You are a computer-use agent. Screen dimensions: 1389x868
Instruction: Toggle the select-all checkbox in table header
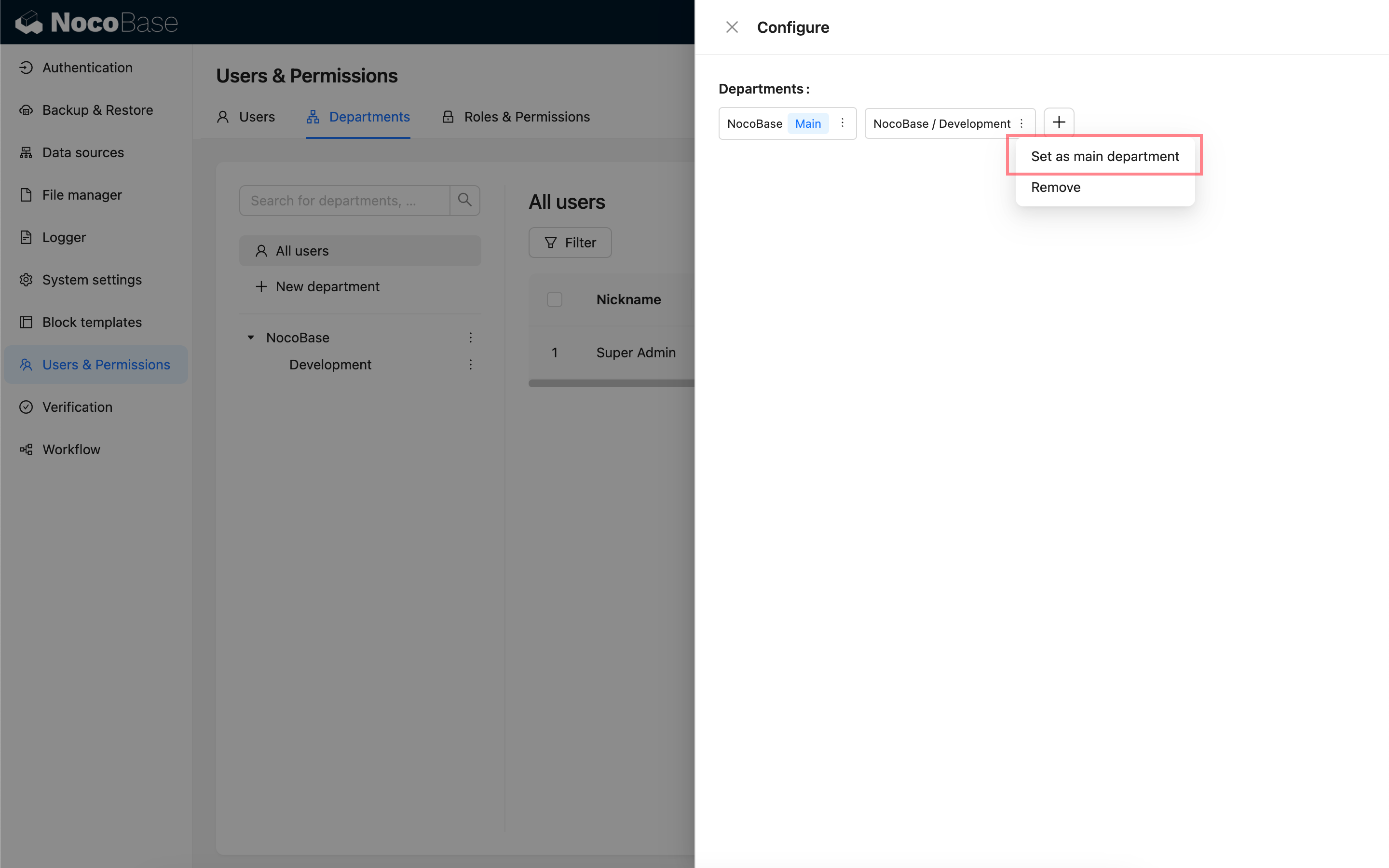tap(554, 299)
